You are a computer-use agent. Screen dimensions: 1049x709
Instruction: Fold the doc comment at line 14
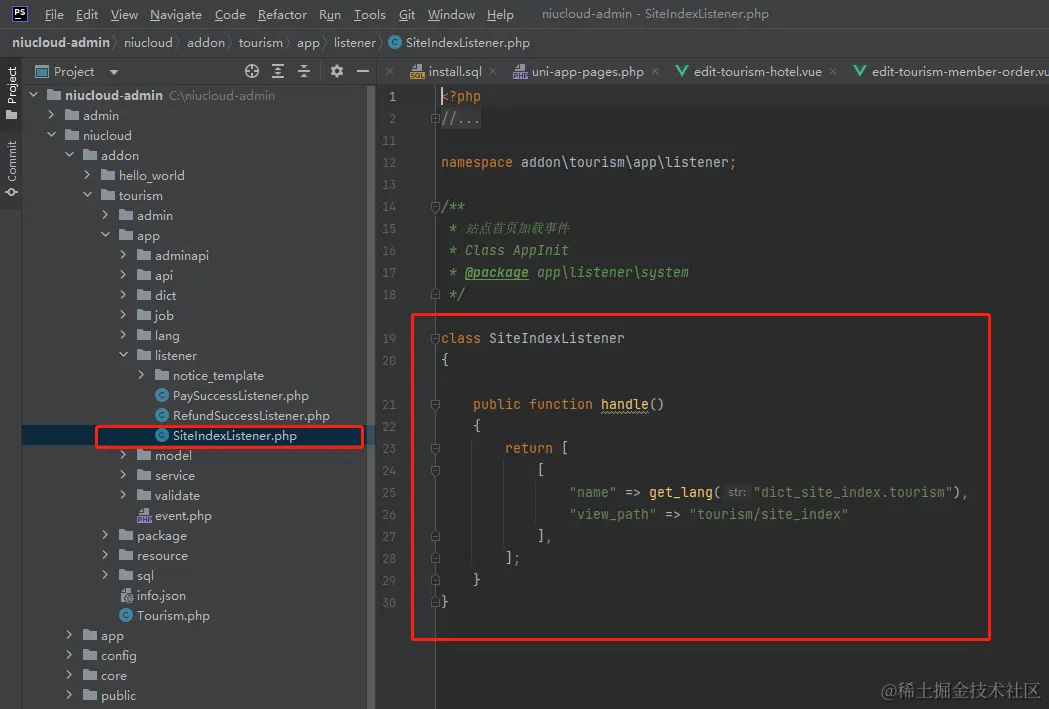click(435, 207)
